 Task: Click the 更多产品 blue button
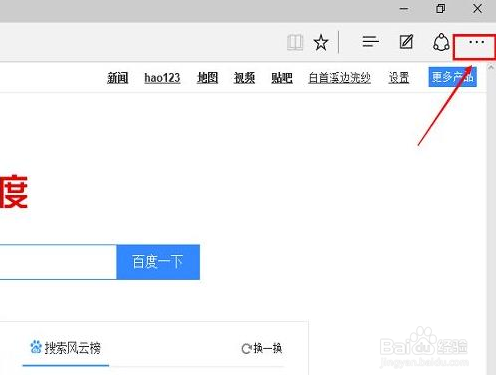(452, 77)
